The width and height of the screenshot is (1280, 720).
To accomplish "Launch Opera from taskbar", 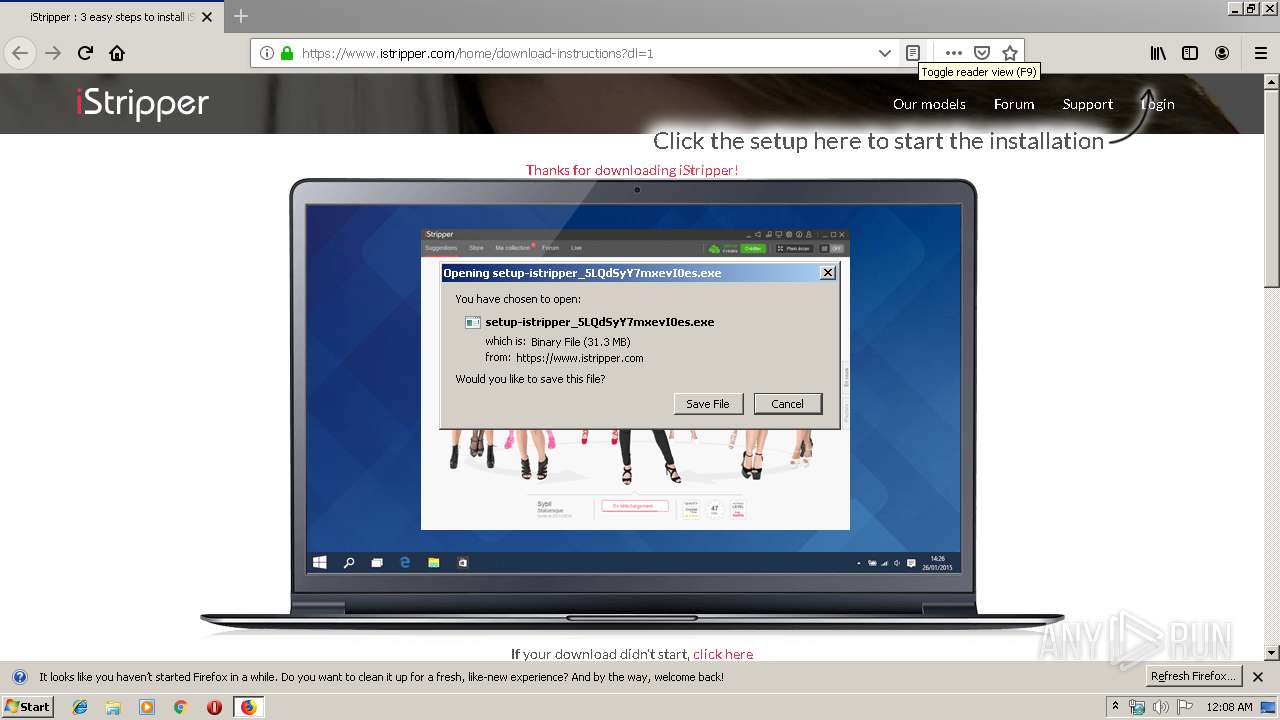I will (x=214, y=707).
